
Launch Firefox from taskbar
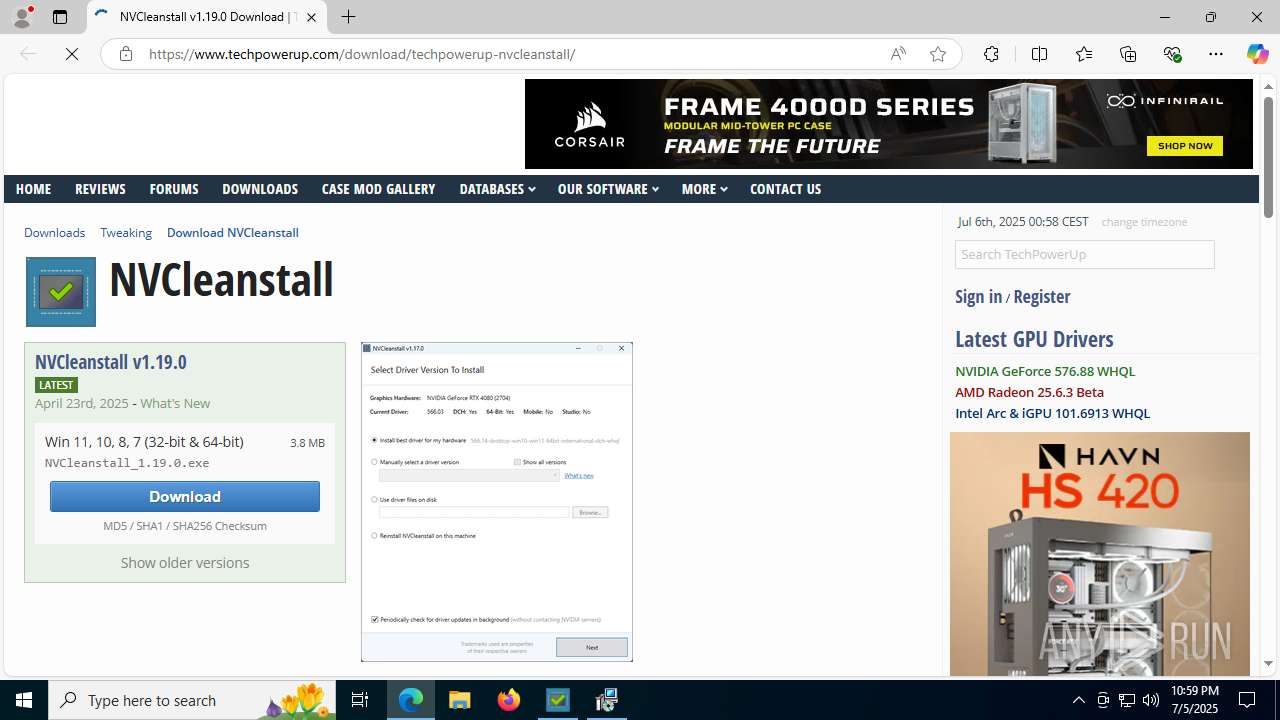pos(509,700)
